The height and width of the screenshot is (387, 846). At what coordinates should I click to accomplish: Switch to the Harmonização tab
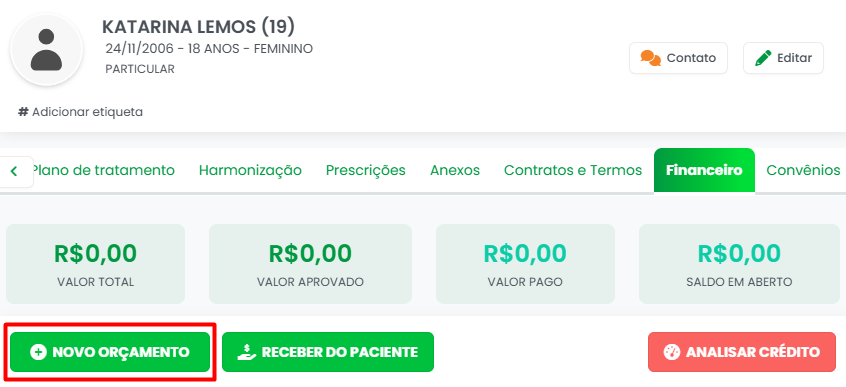coord(250,171)
